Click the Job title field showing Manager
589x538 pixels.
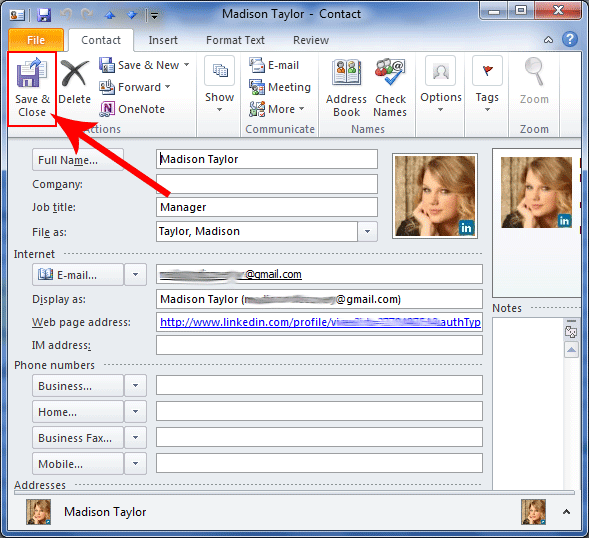tap(267, 207)
